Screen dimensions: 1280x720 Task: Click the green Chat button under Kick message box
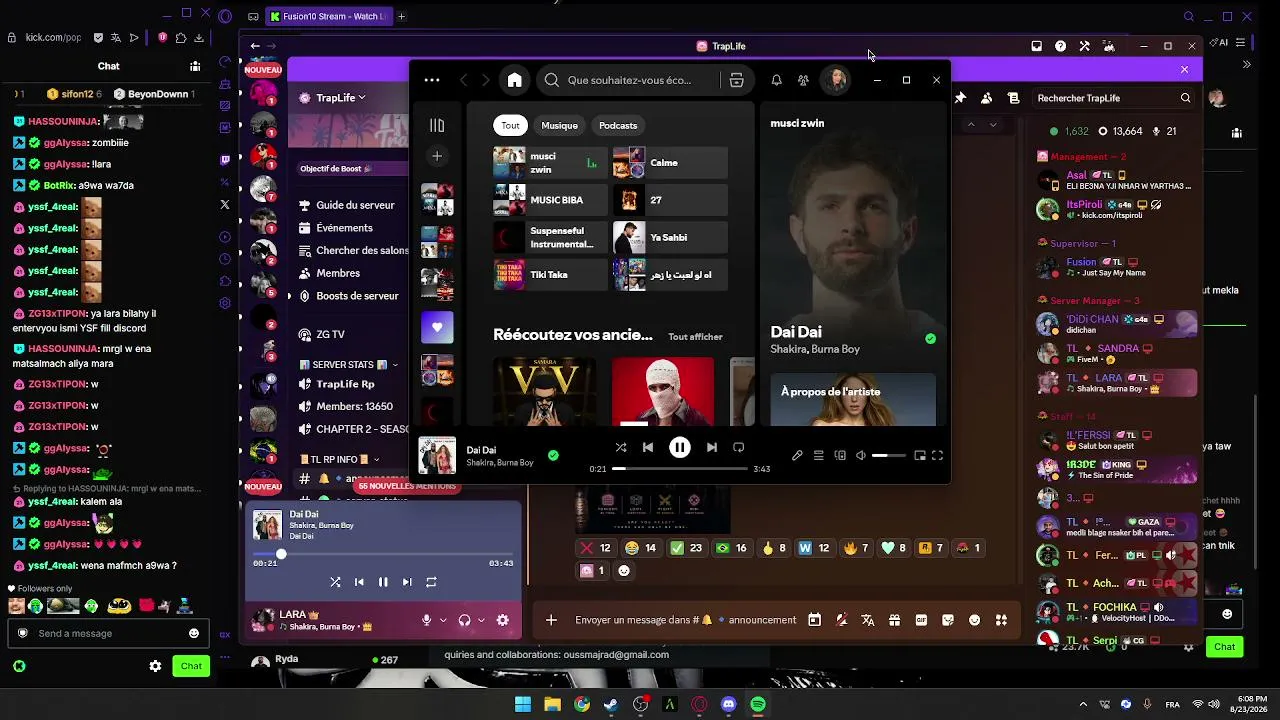[x=191, y=666]
